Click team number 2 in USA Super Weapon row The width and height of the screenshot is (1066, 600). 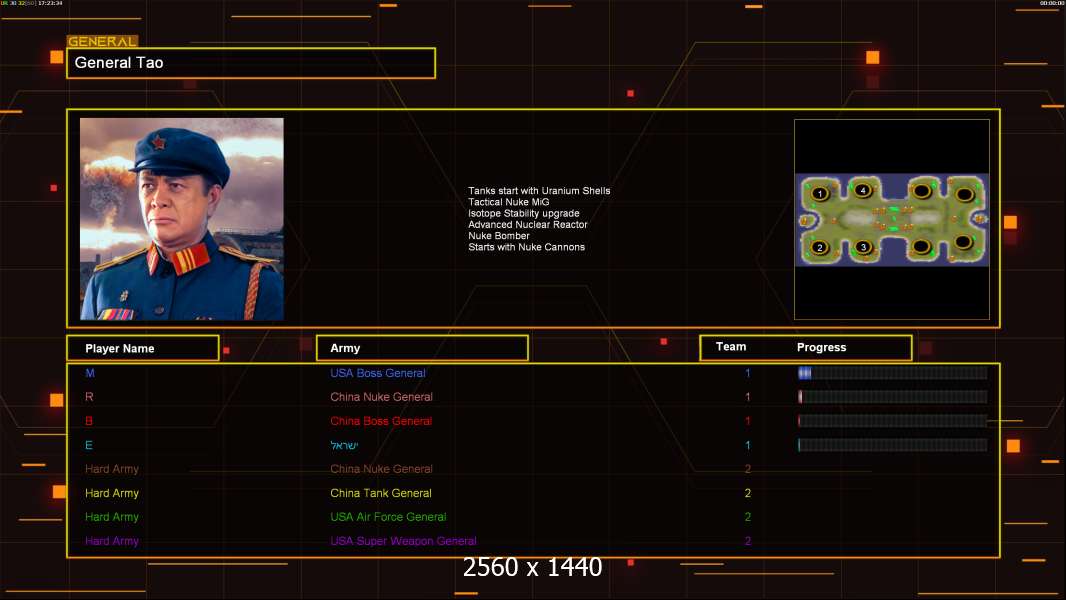[748, 542]
